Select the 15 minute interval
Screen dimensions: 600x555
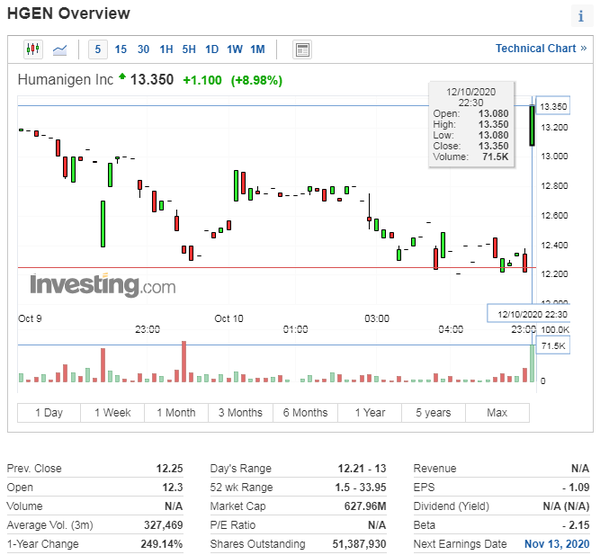coord(121,49)
